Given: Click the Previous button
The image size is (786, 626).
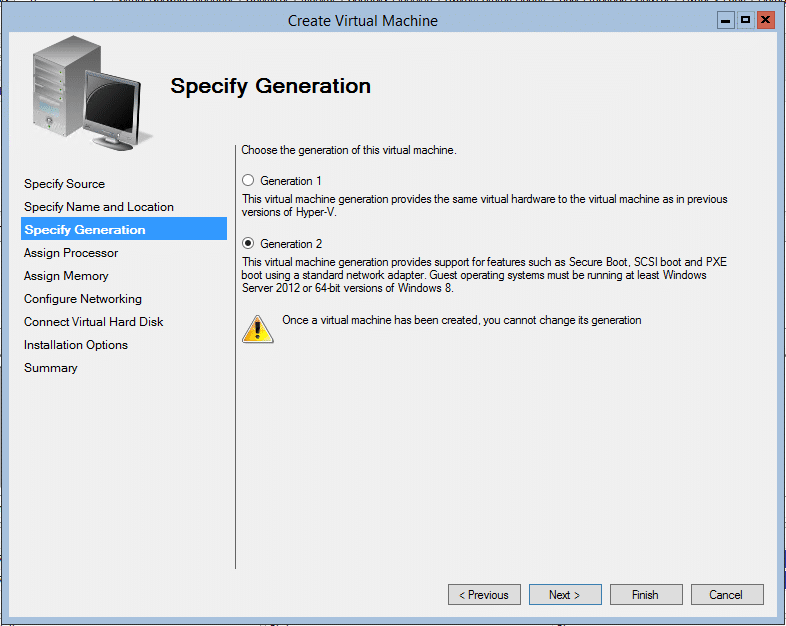Looking at the screenshot, I should point(484,595).
